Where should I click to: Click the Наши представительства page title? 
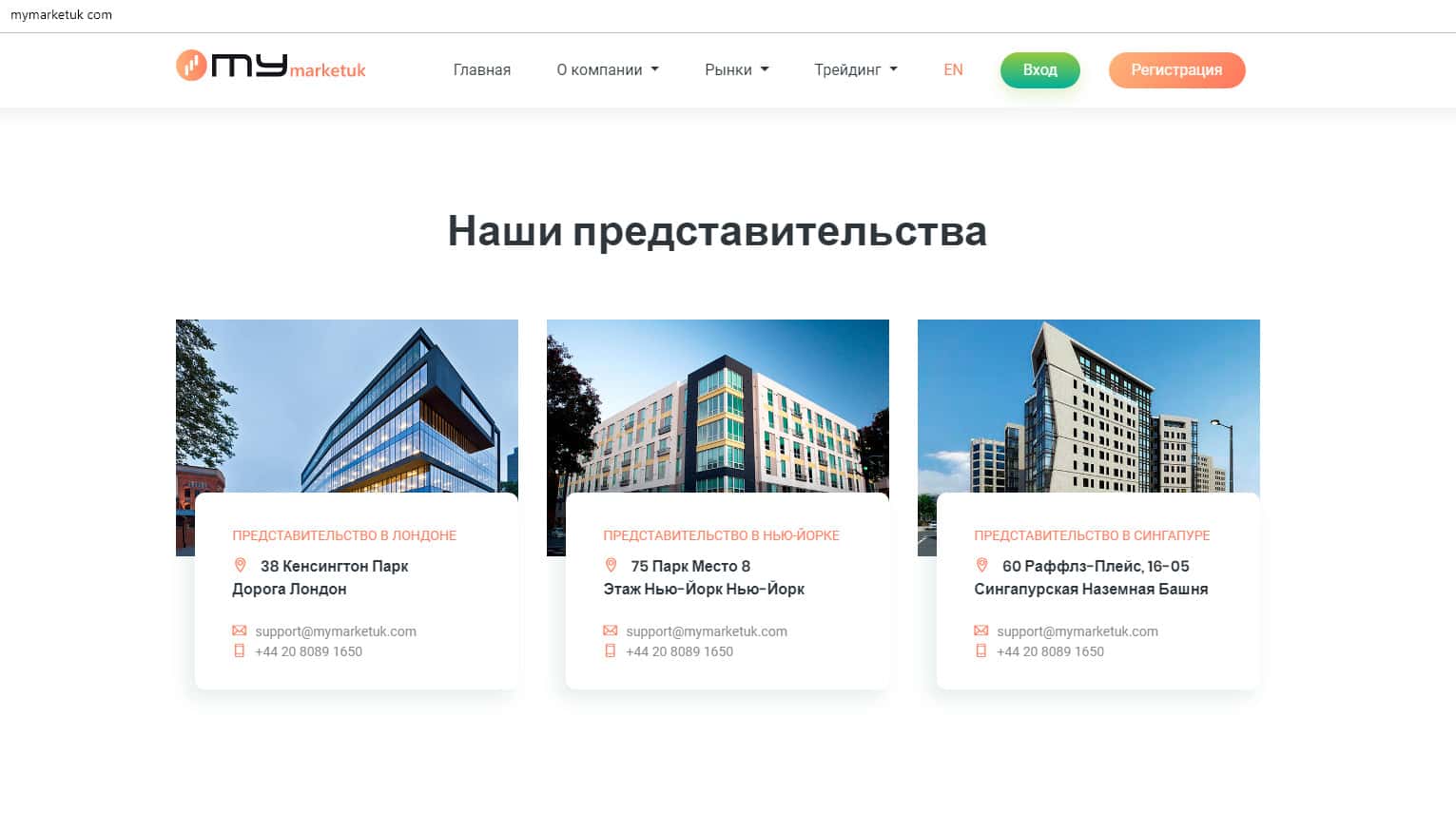(717, 231)
